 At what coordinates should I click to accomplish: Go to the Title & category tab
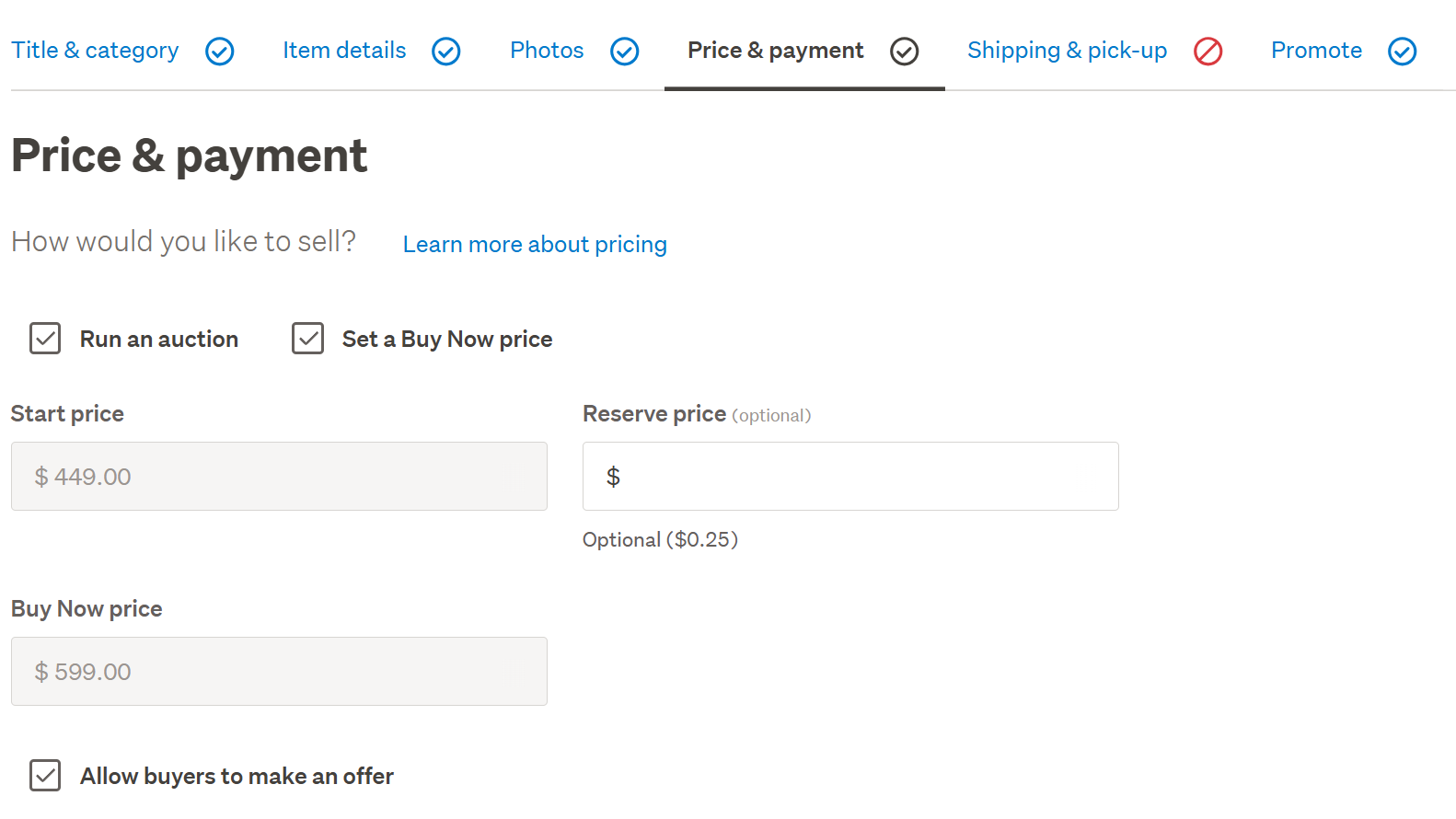(95, 51)
